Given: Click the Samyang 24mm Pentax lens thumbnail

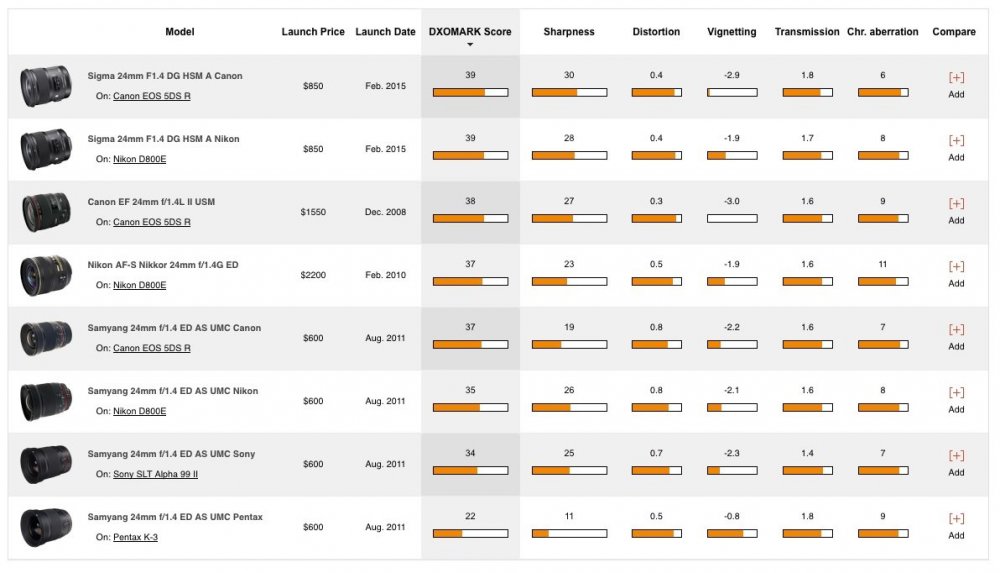Looking at the screenshot, I should [46, 527].
